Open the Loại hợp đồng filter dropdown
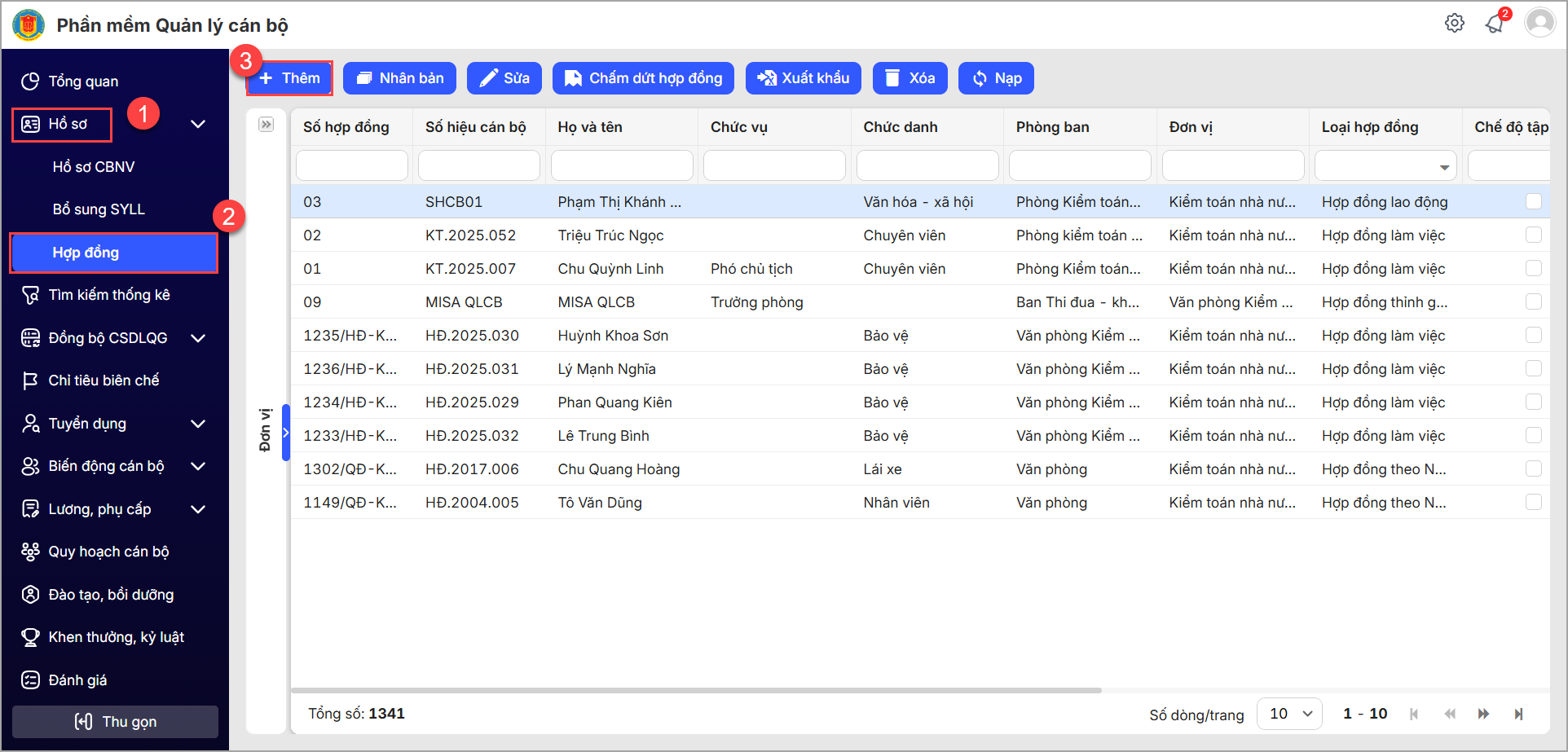 (1385, 166)
